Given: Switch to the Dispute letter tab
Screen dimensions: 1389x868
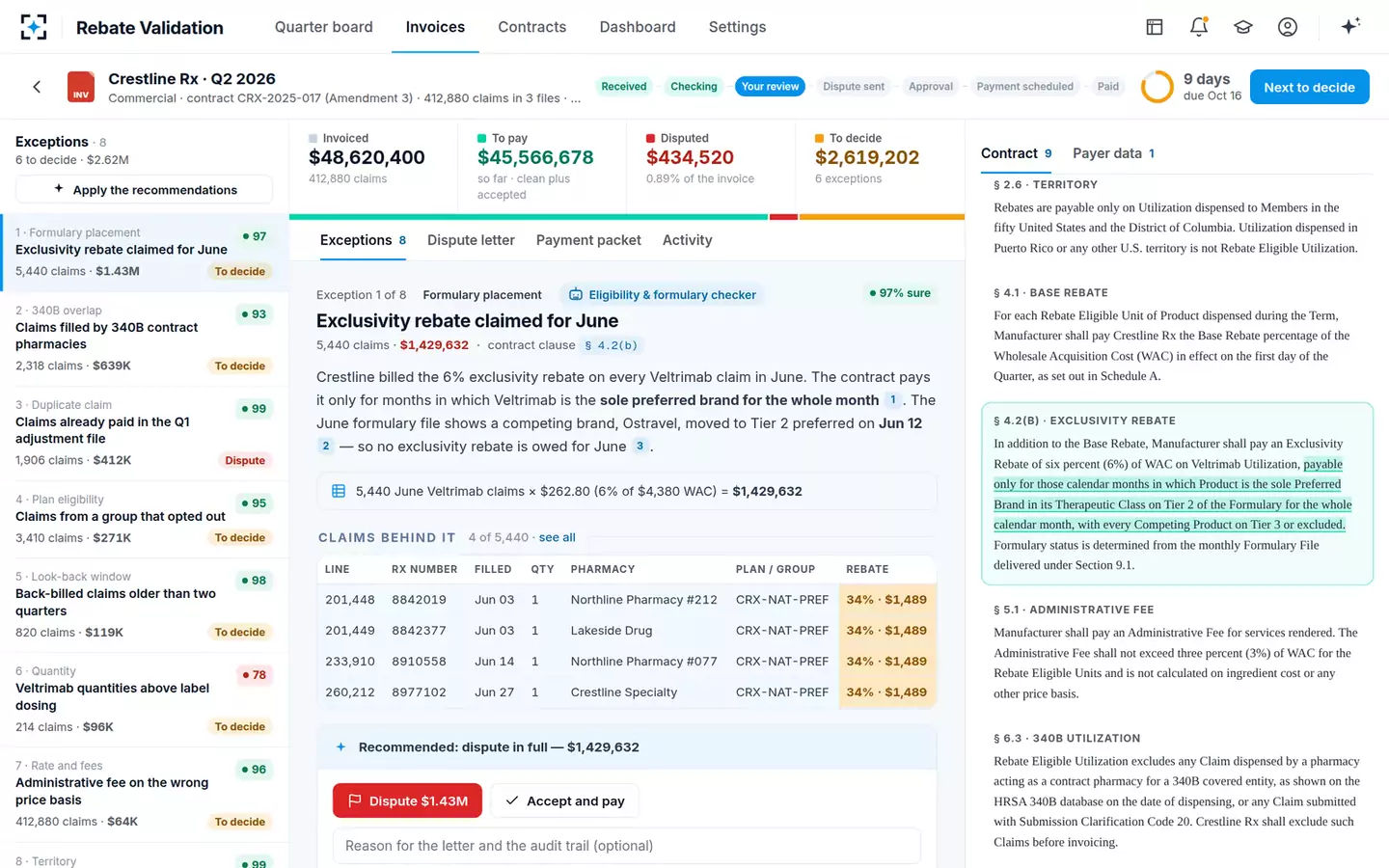Looking at the screenshot, I should [x=471, y=240].
